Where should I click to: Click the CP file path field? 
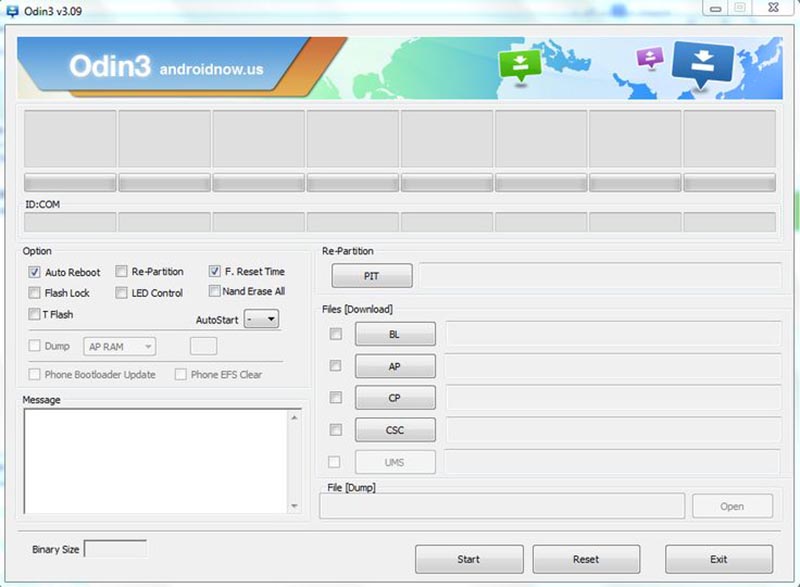tap(613, 398)
